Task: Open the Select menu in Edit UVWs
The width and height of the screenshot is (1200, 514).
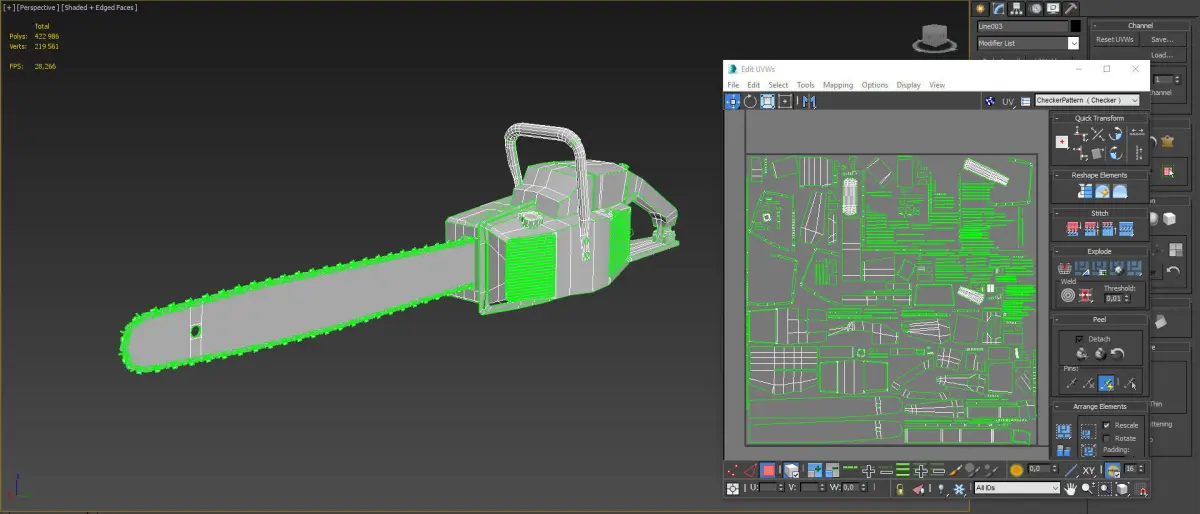Action: click(x=778, y=85)
